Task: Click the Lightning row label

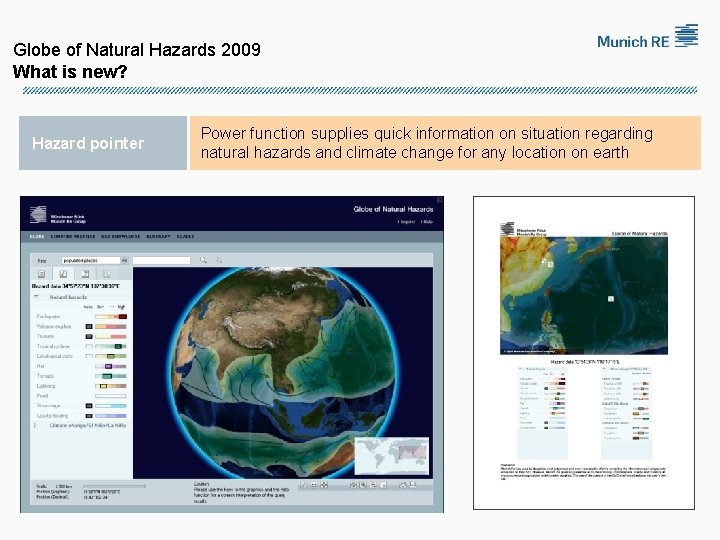Action: tap(46, 386)
